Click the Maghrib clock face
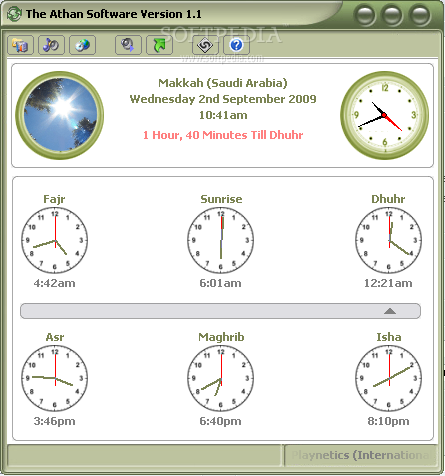This screenshot has height=476, width=445. tap(221, 378)
